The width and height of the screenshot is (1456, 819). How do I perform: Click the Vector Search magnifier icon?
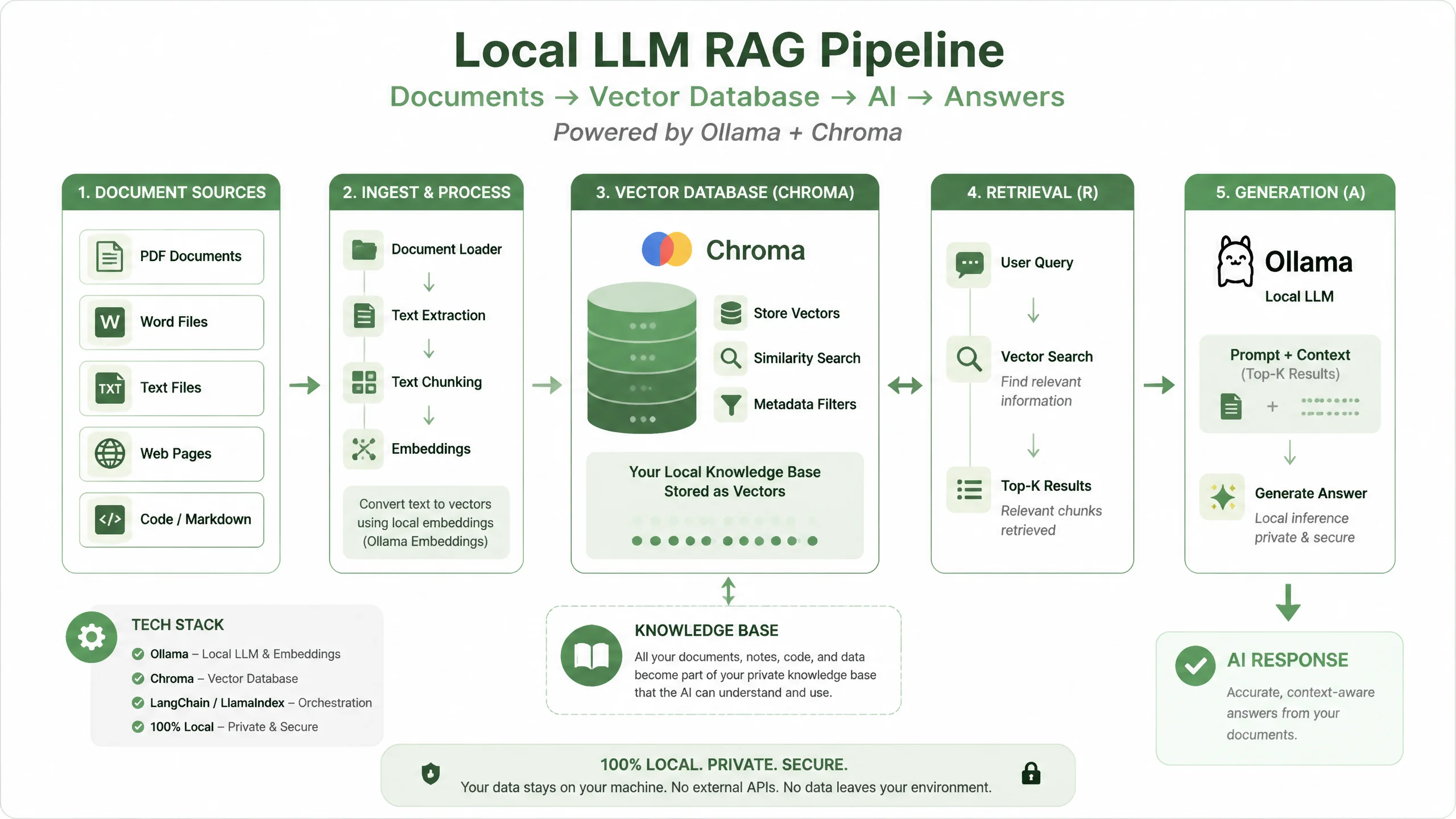pos(969,359)
